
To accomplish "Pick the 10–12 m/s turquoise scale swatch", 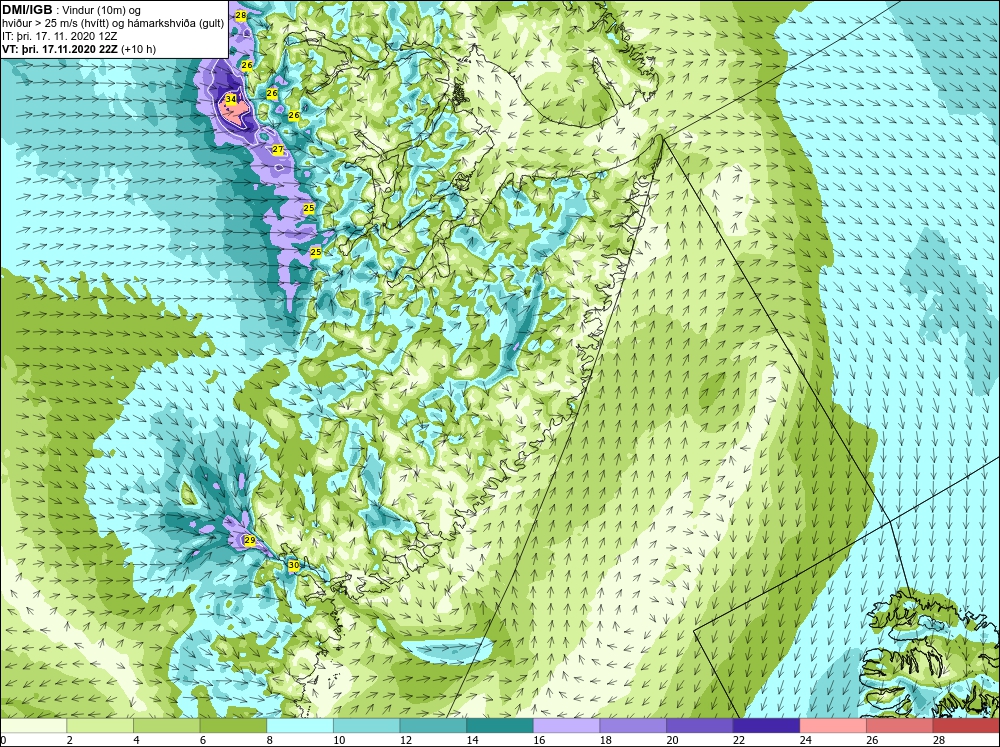I will [366, 725].
